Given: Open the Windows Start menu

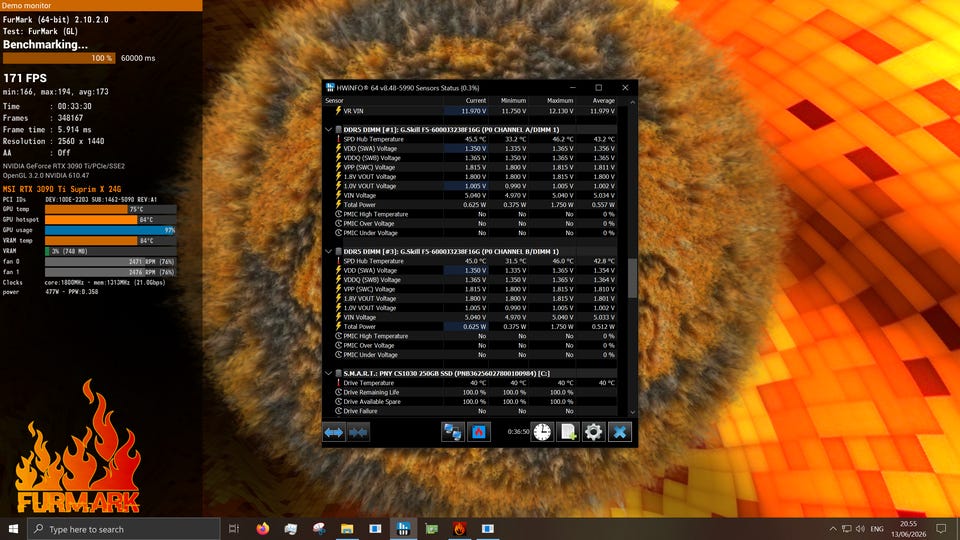Looking at the screenshot, I should (13, 528).
